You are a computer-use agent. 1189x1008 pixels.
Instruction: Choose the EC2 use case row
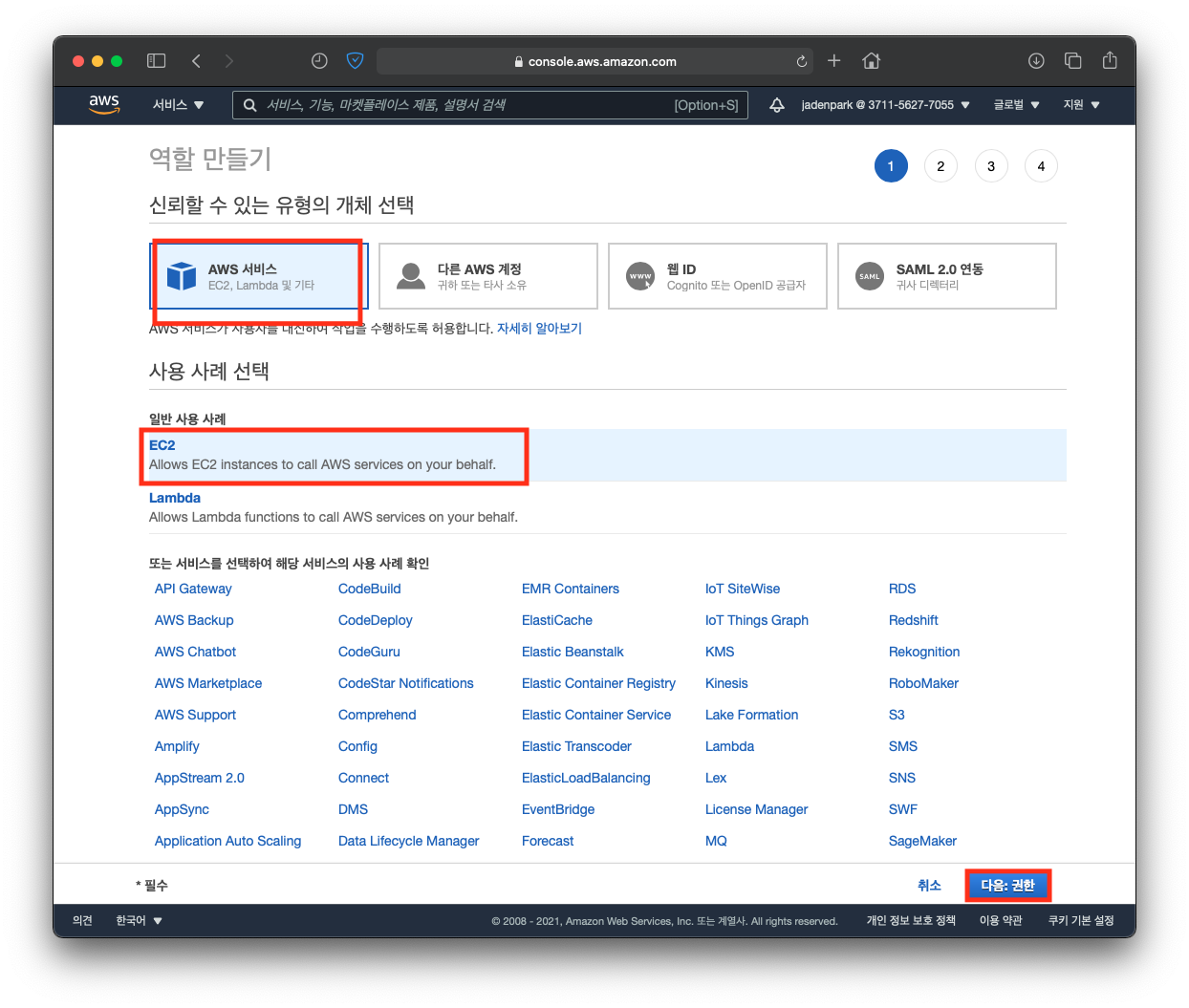tap(608, 455)
